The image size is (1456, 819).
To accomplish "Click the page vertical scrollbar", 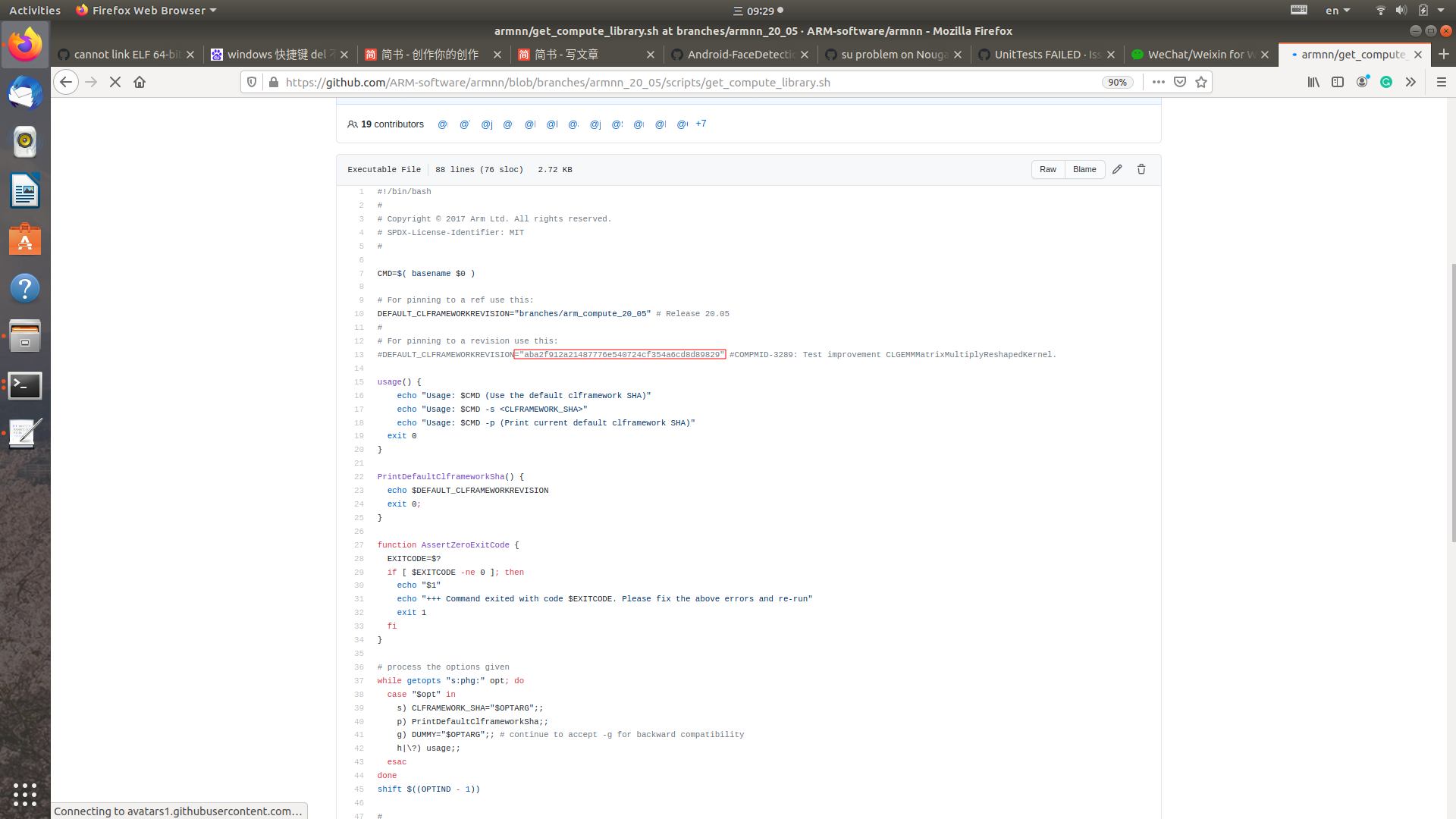I will pos(1453,402).
